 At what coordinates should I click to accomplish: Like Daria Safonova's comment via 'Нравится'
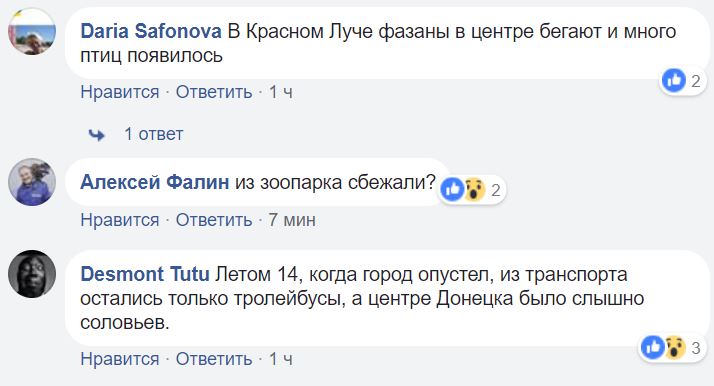pos(120,92)
